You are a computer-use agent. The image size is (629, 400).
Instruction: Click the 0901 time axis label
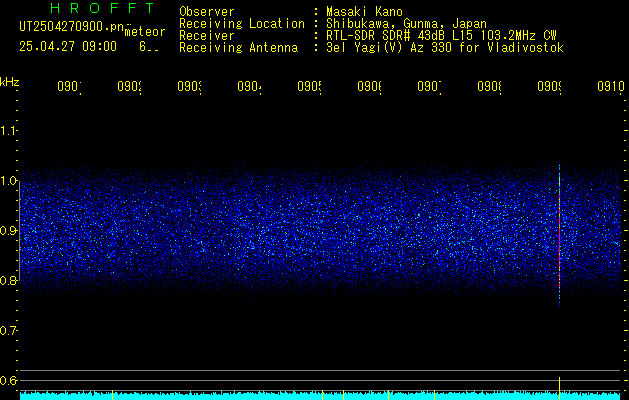pos(69,86)
